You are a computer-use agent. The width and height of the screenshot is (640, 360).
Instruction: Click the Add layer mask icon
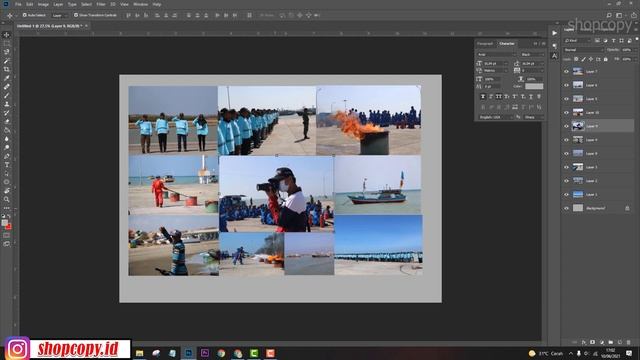coord(593,342)
